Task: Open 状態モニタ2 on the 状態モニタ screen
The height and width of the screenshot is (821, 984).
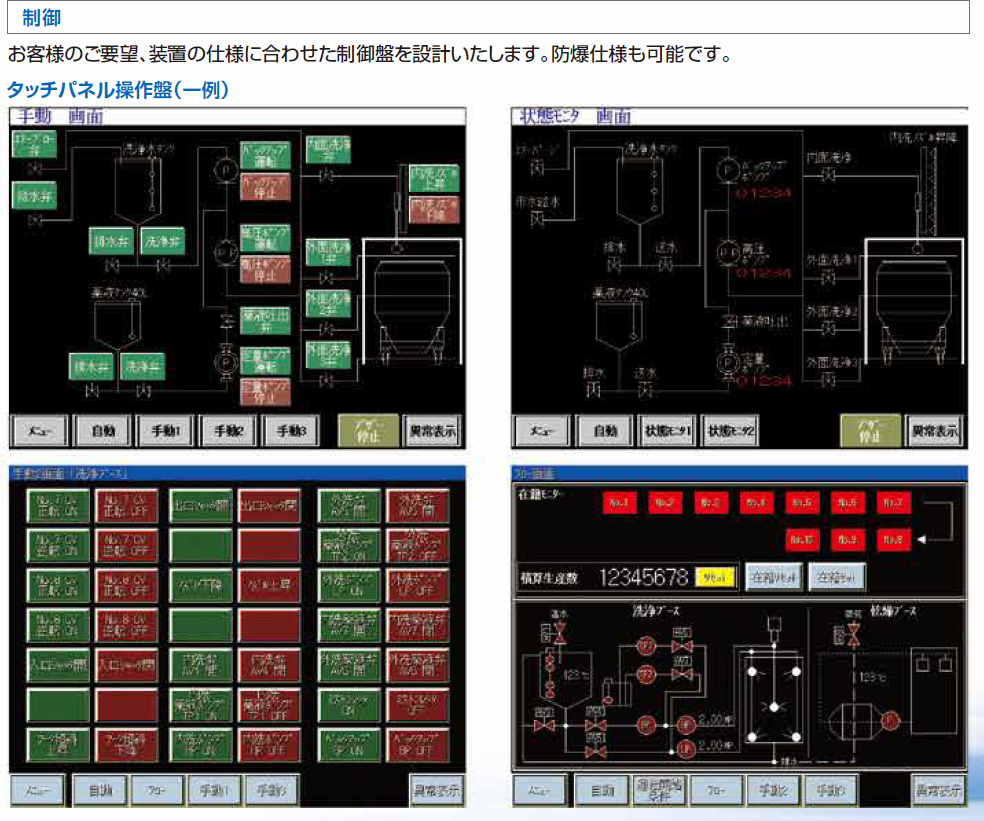Action: (729, 431)
